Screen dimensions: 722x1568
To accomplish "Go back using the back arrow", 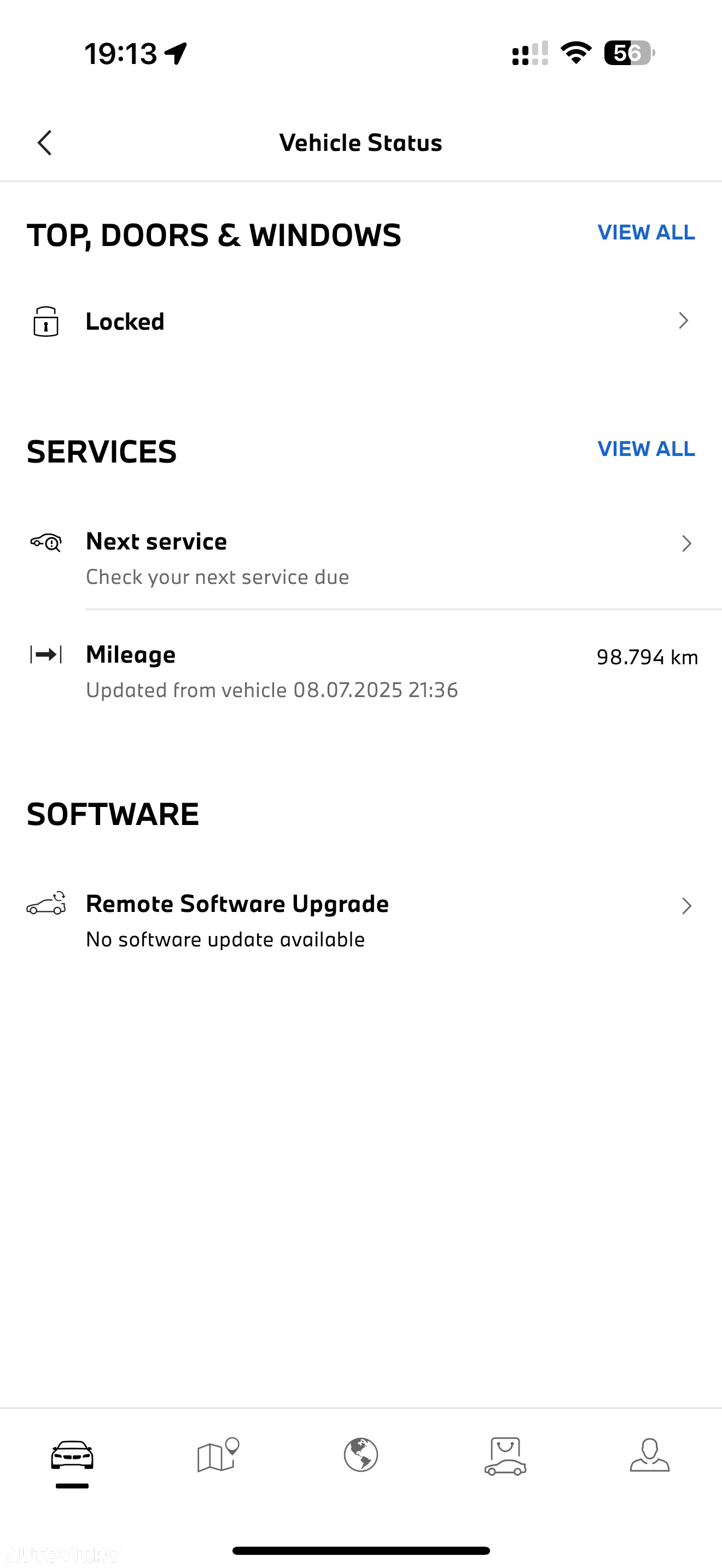I will (44, 143).
